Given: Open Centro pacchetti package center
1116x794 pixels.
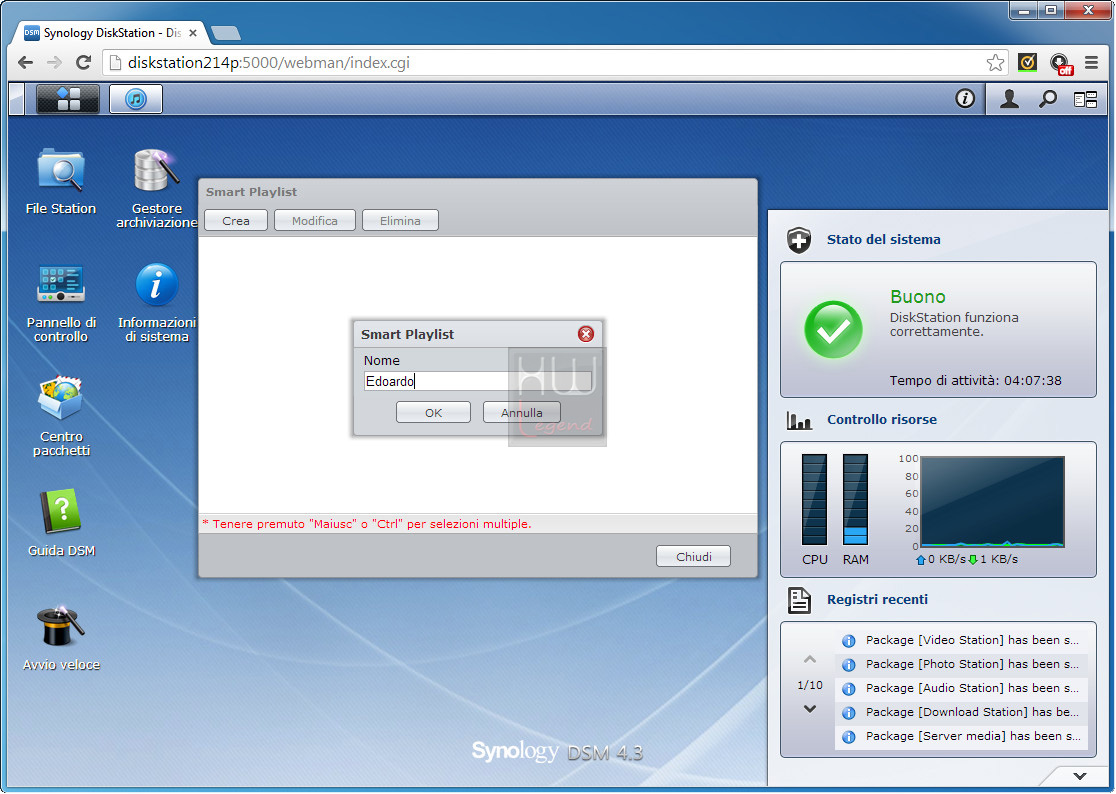Looking at the screenshot, I should point(60,398).
